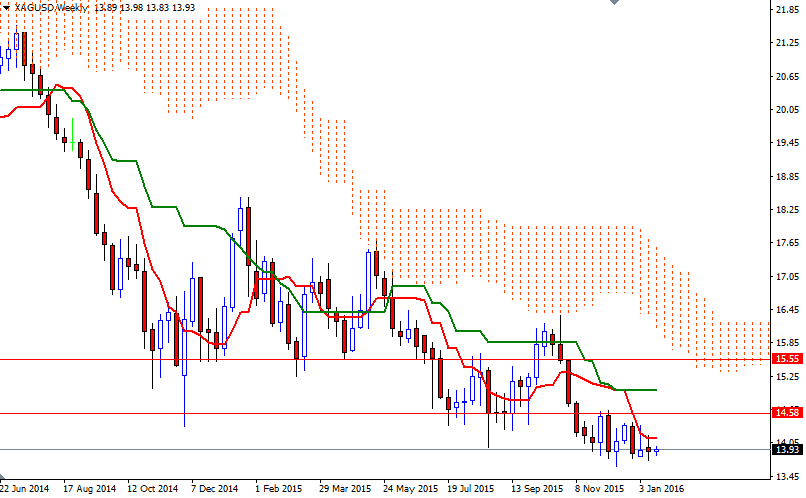This screenshot has height=498, width=806.
Task: Click the 20.65 price axis label
Action: click(787, 76)
